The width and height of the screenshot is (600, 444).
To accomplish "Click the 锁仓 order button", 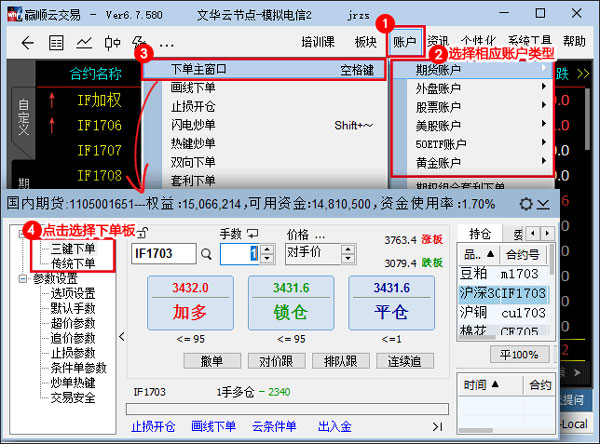I will coord(291,302).
